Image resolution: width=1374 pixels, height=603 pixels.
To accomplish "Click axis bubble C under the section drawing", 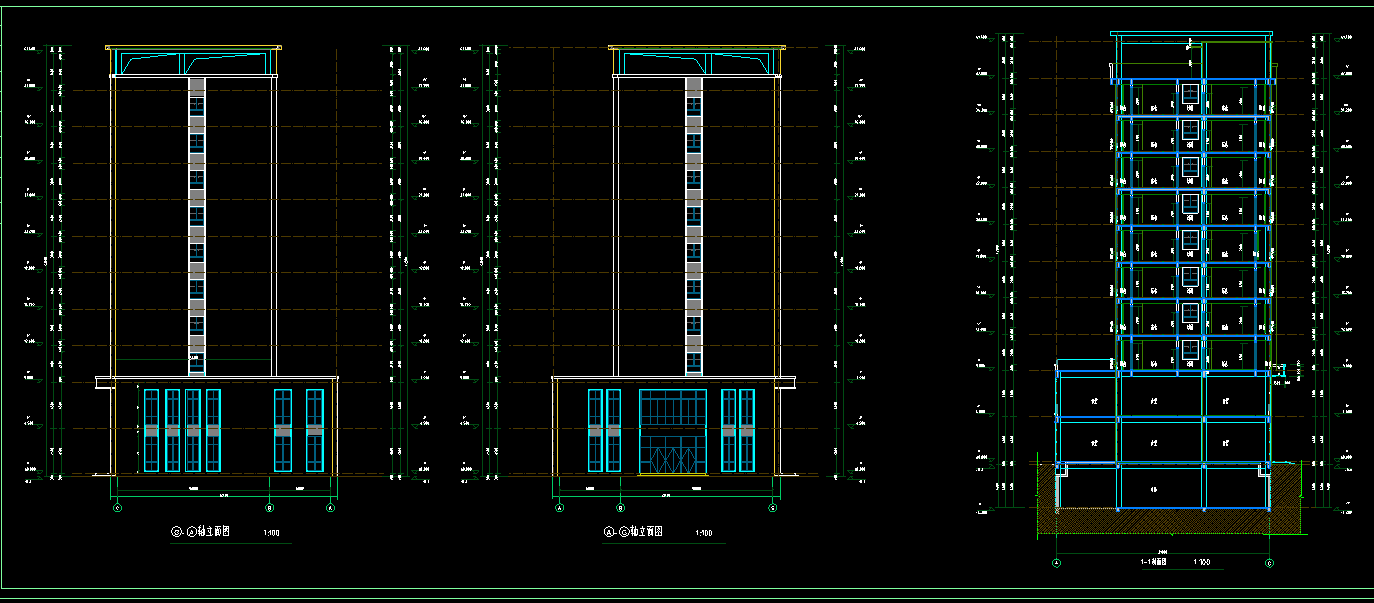I will pyautogui.click(x=1269, y=563).
